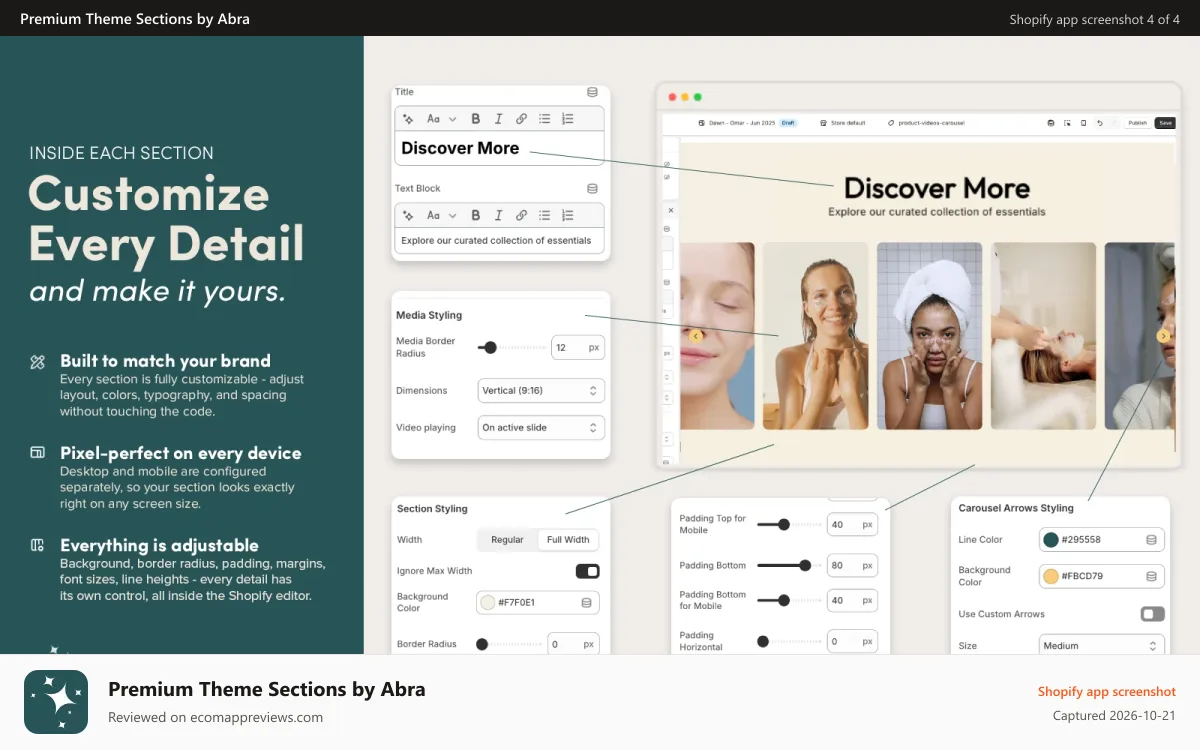Image resolution: width=1200 pixels, height=750 pixels.
Task: Connect dynamic source for Background Color #FBCD79
Action: (x=1151, y=577)
